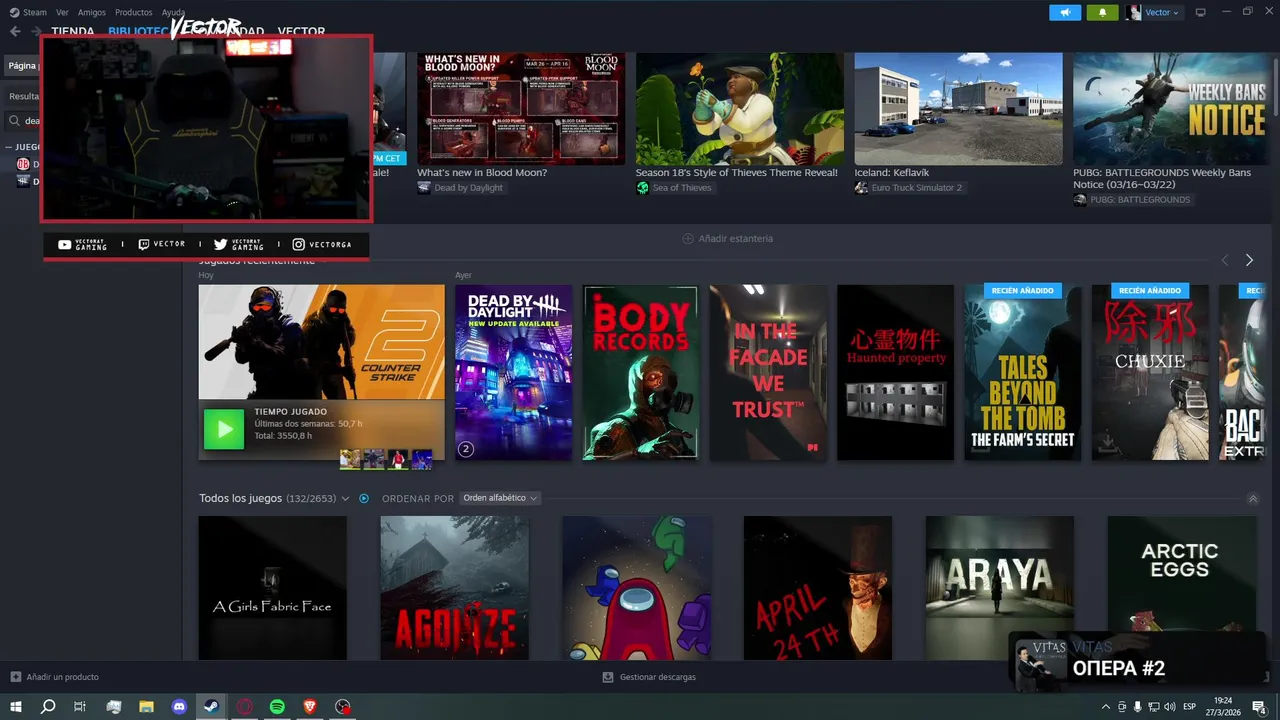Viewport: 1280px width, 720px height.
Task: Click the taskbar volume speaker icon
Action: (1170, 707)
